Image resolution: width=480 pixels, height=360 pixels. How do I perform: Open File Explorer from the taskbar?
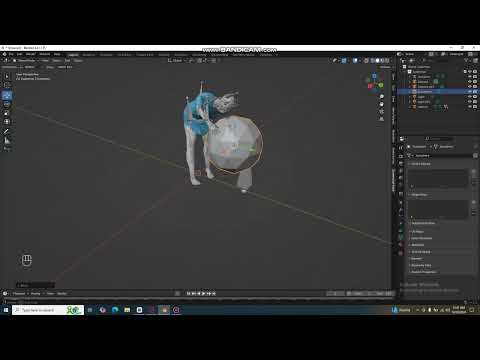coord(127,310)
